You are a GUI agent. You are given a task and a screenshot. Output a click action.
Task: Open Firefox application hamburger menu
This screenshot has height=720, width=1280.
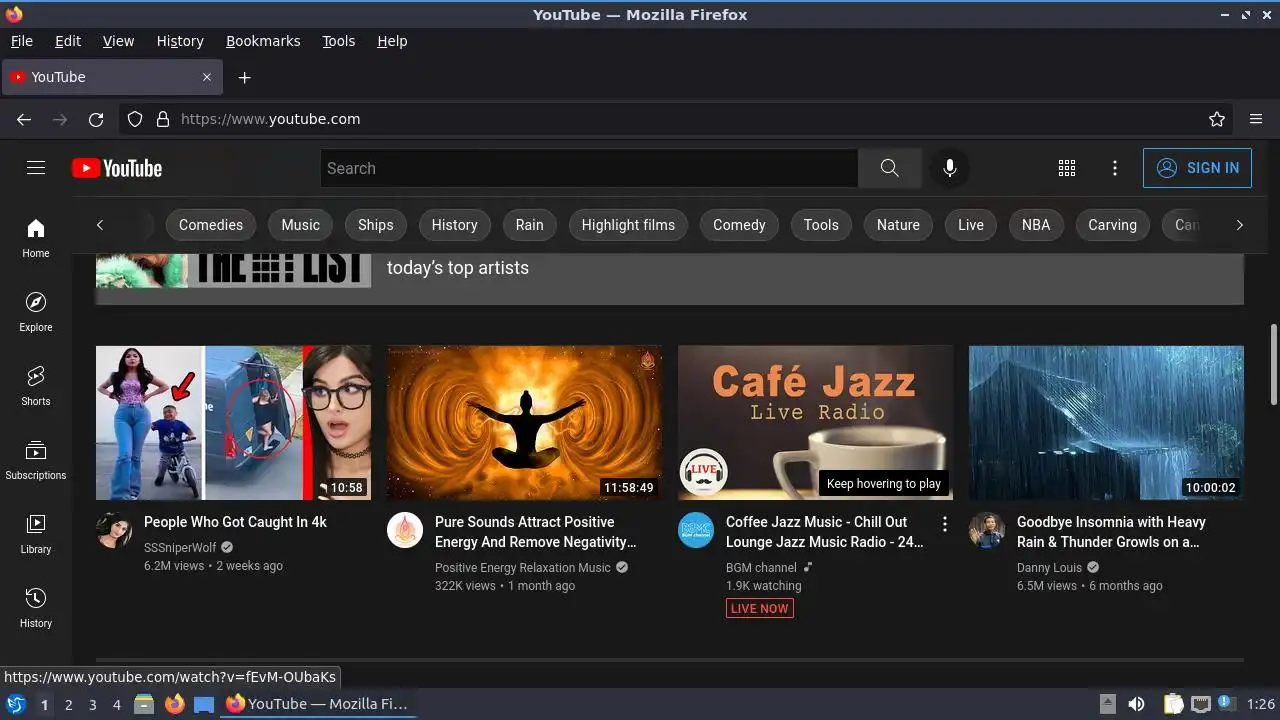coord(1256,119)
